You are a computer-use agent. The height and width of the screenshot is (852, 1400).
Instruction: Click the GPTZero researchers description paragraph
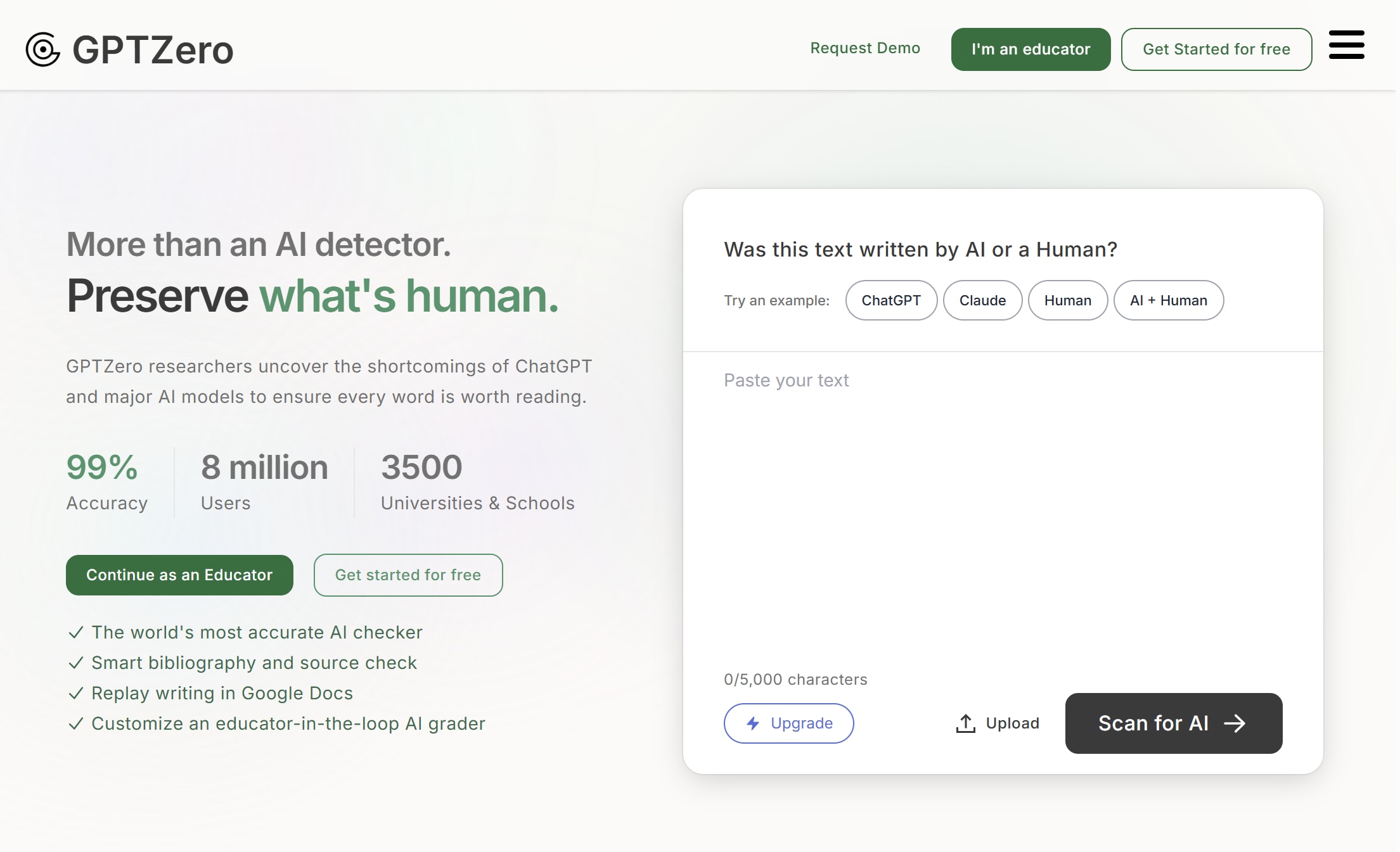click(x=328, y=381)
